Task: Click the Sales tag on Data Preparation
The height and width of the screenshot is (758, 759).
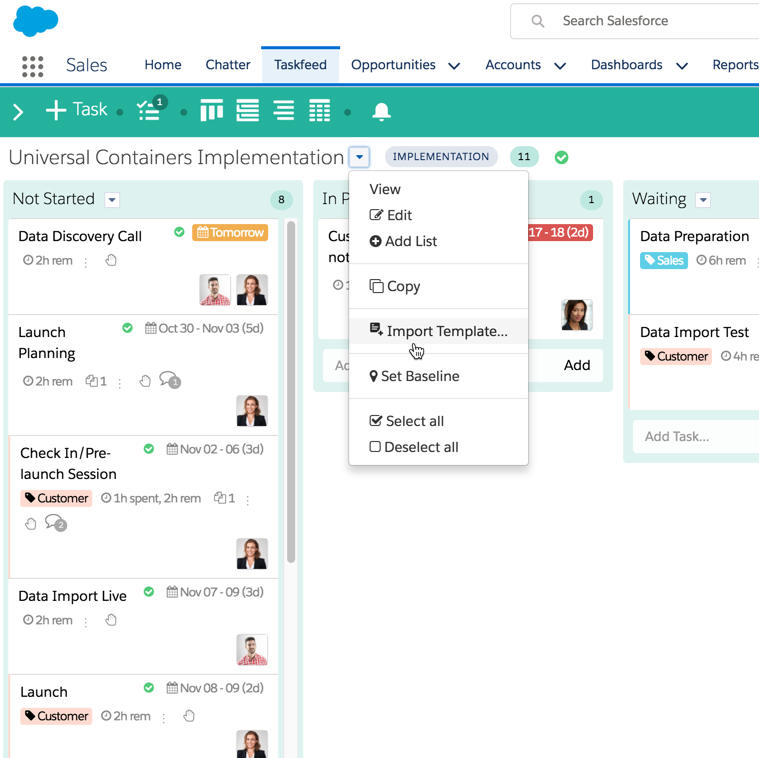Action: click(664, 260)
